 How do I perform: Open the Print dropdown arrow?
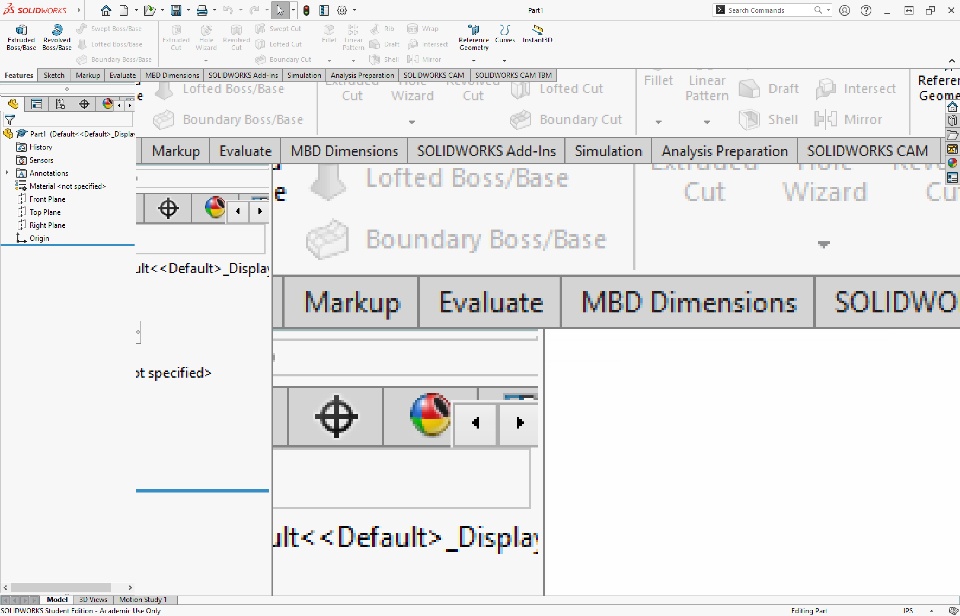tap(214, 10)
